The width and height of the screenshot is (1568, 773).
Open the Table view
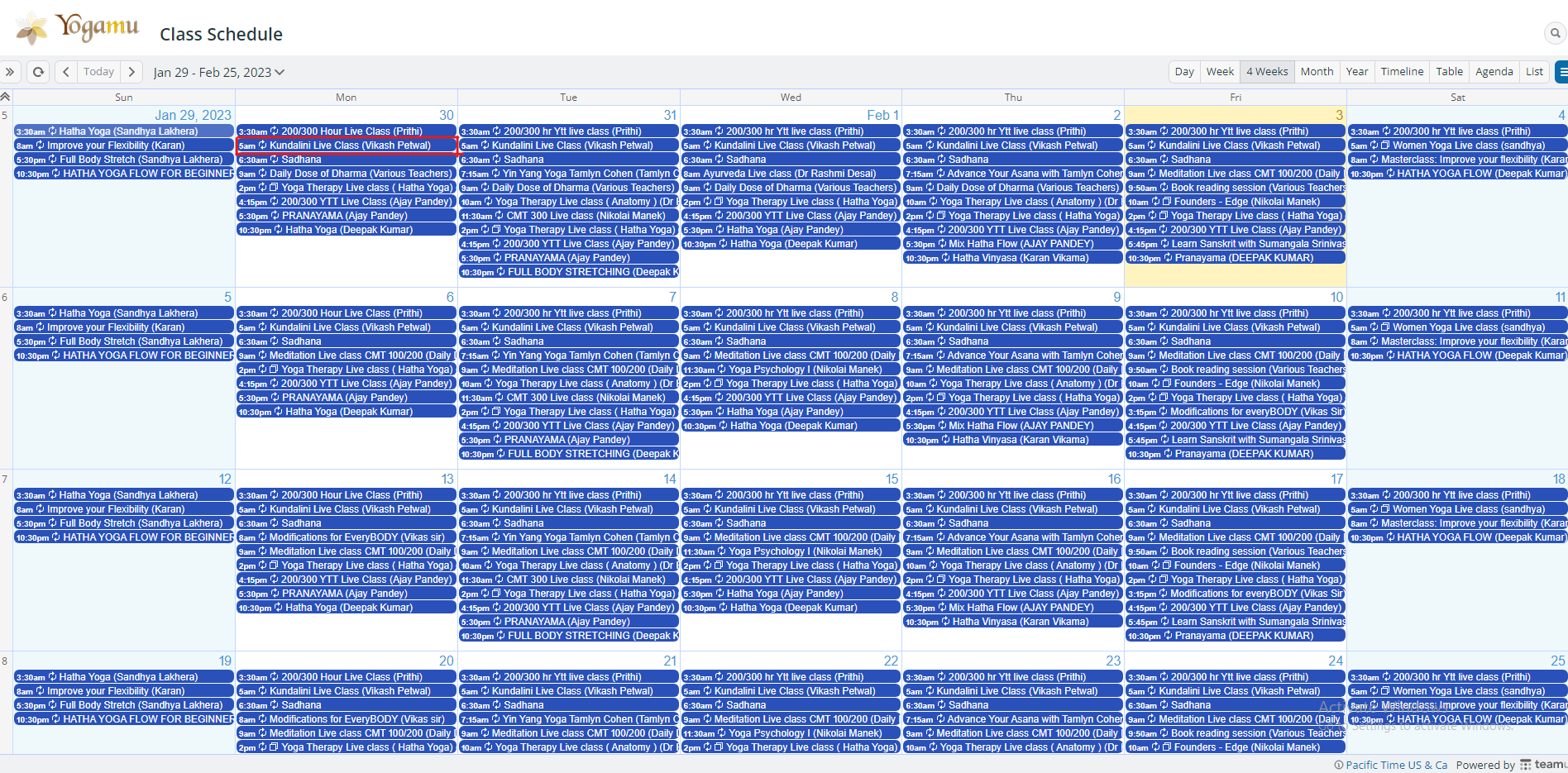pyautogui.click(x=1449, y=72)
